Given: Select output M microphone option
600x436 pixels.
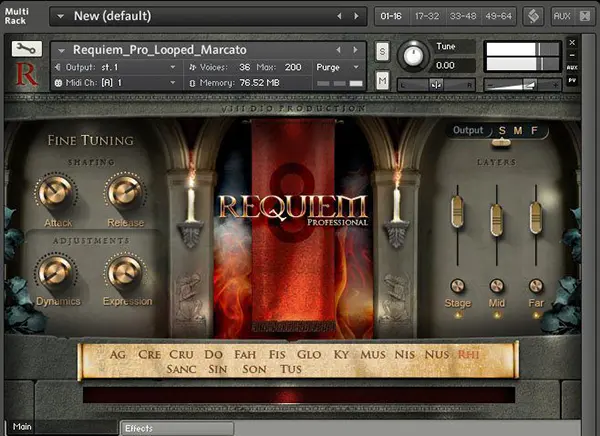Looking at the screenshot, I should point(518,131).
